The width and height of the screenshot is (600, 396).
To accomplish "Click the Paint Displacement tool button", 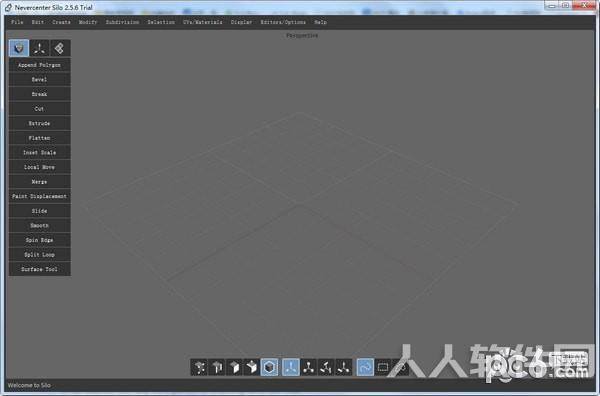I will 39,196.
